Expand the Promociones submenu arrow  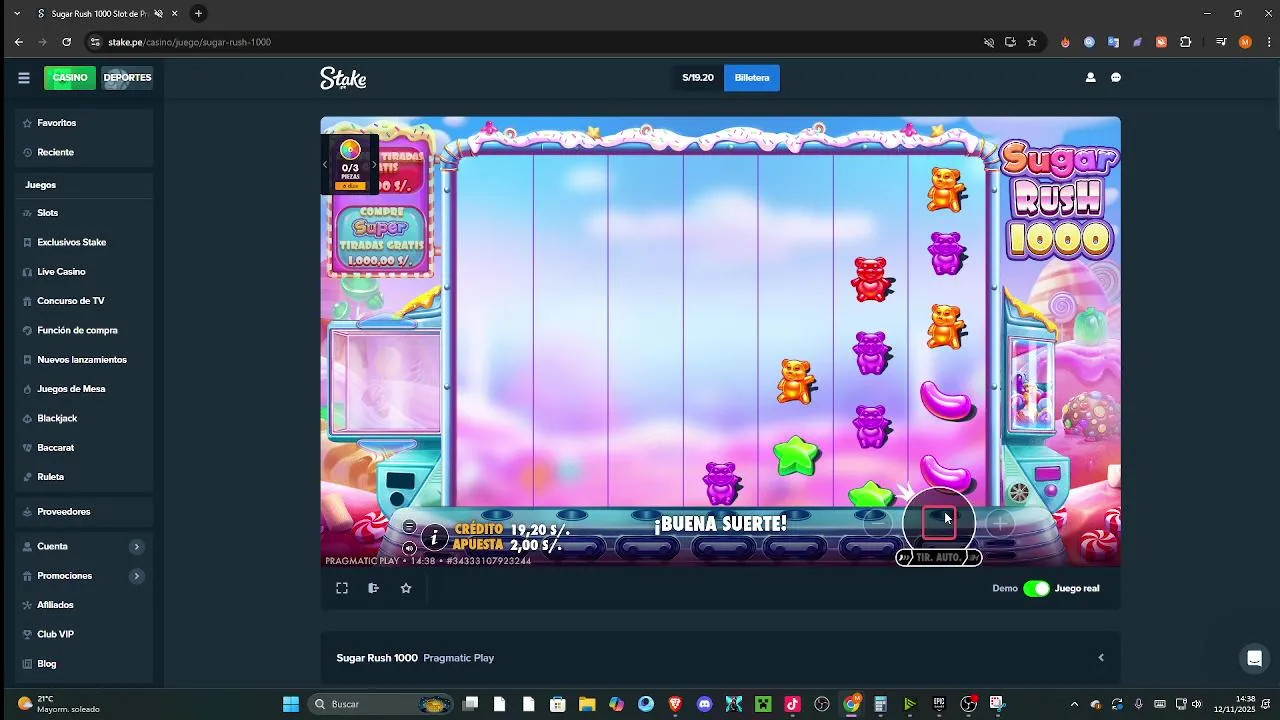click(x=136, y=576)
